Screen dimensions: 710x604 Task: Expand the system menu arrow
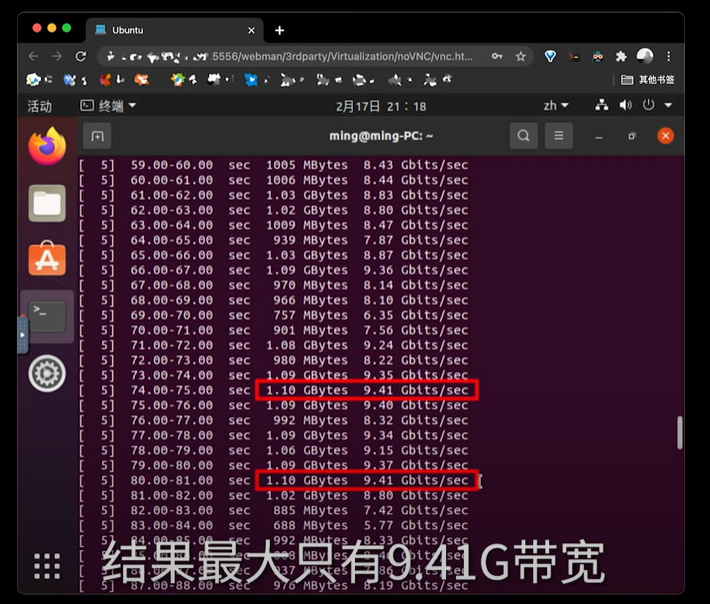tap(668, 105)
